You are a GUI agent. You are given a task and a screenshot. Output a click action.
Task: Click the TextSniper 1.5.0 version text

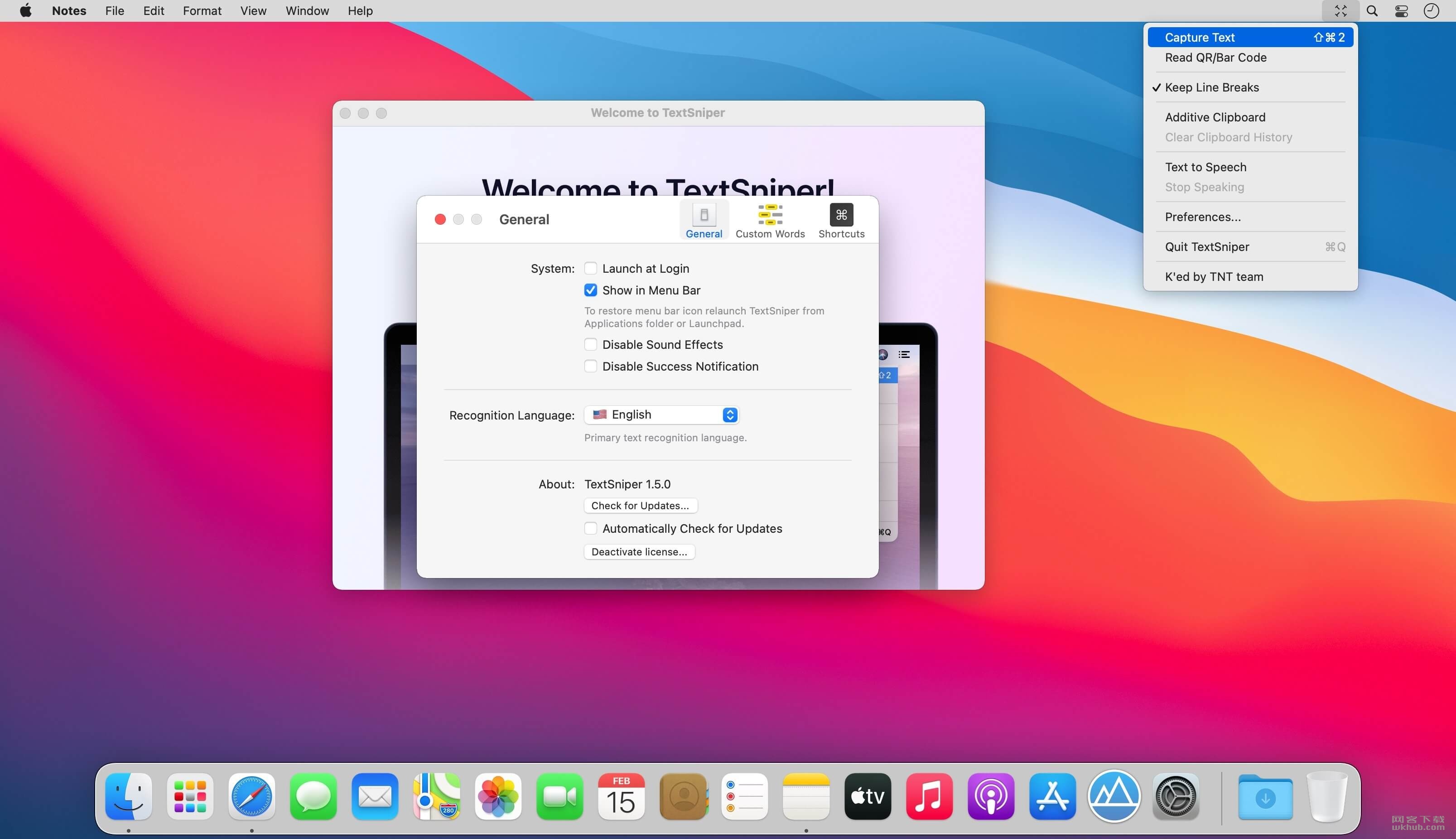click(627, 485)
